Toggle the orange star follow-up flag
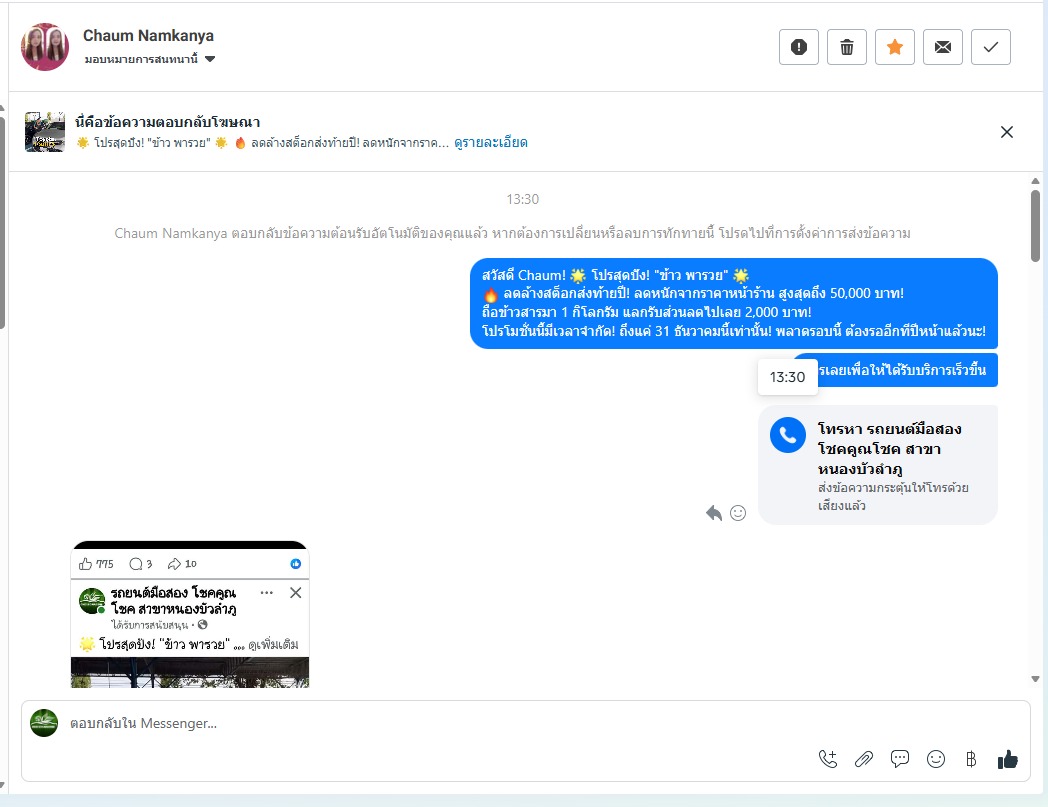 [x=895, y=47]
